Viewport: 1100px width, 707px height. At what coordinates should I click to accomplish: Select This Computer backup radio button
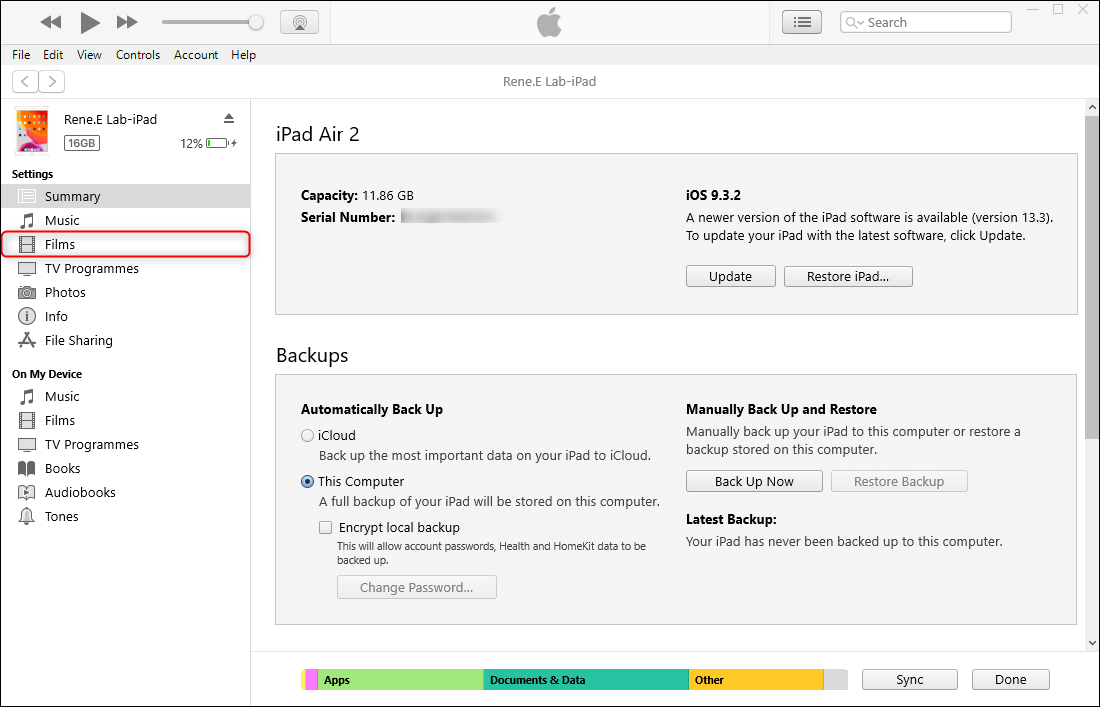pos(307,482)
